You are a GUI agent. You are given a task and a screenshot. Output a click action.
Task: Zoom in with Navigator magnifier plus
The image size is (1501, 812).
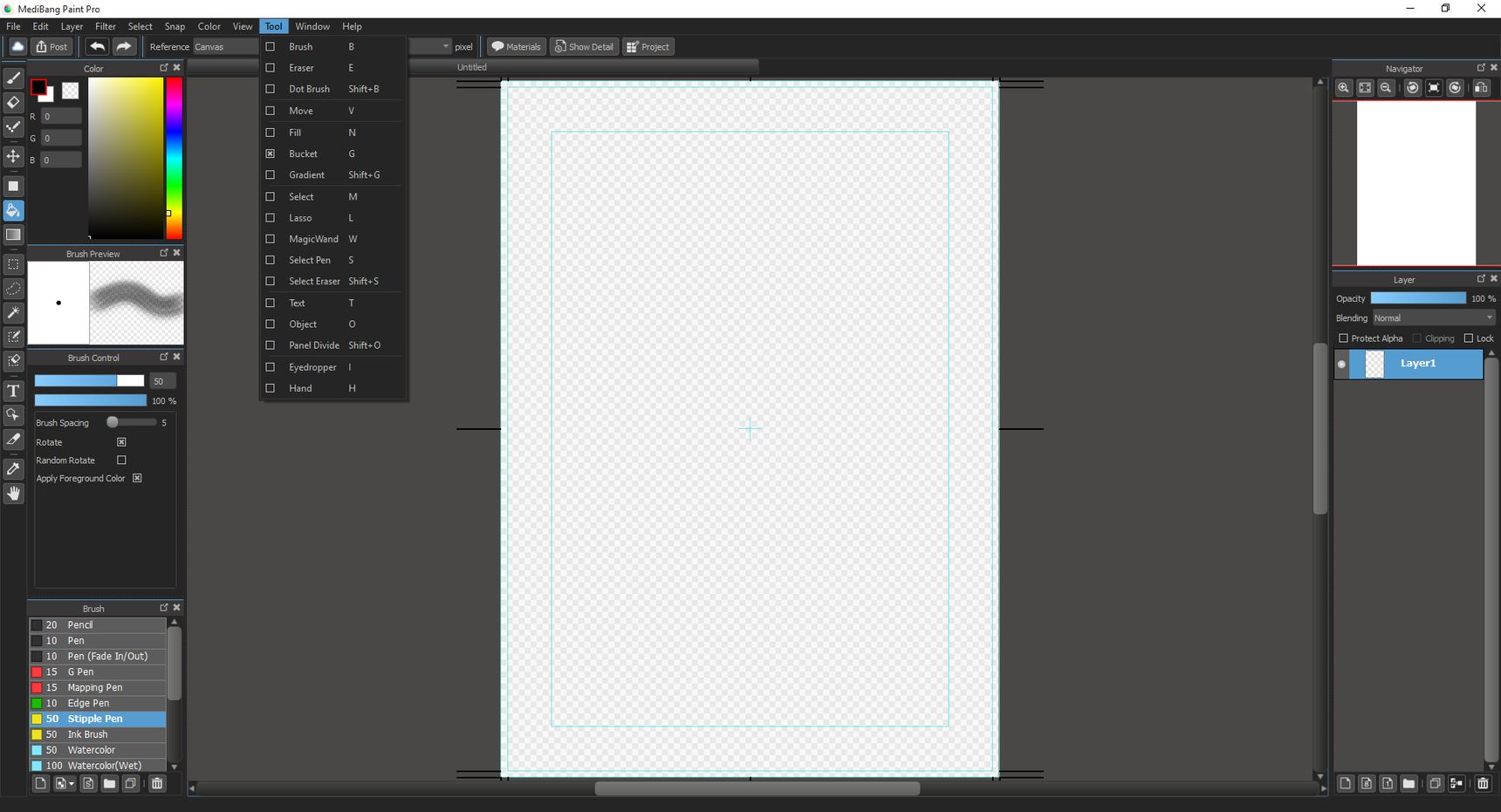tap(1344, 87)
